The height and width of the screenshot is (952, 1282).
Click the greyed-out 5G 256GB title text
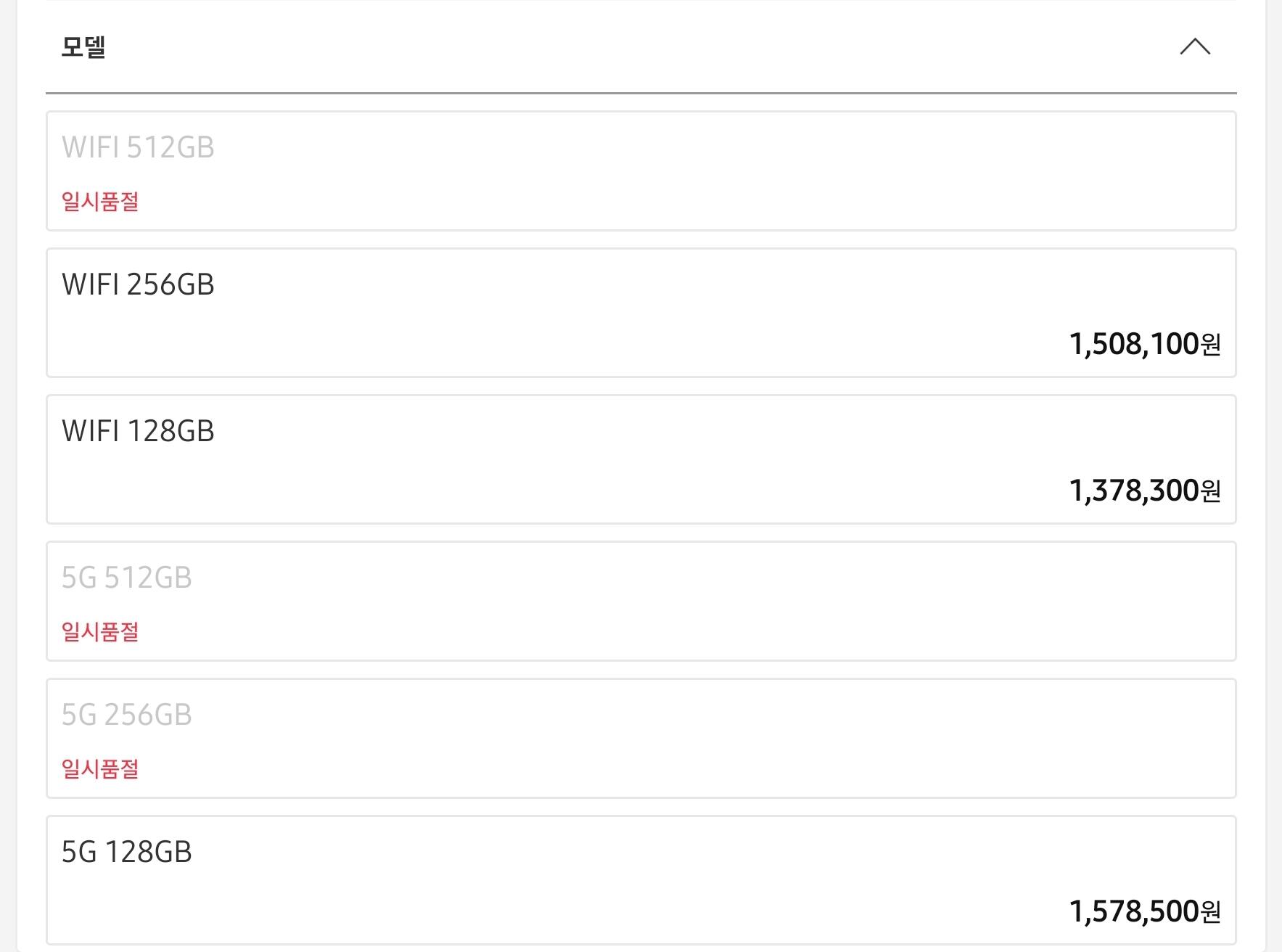[126, 715]
